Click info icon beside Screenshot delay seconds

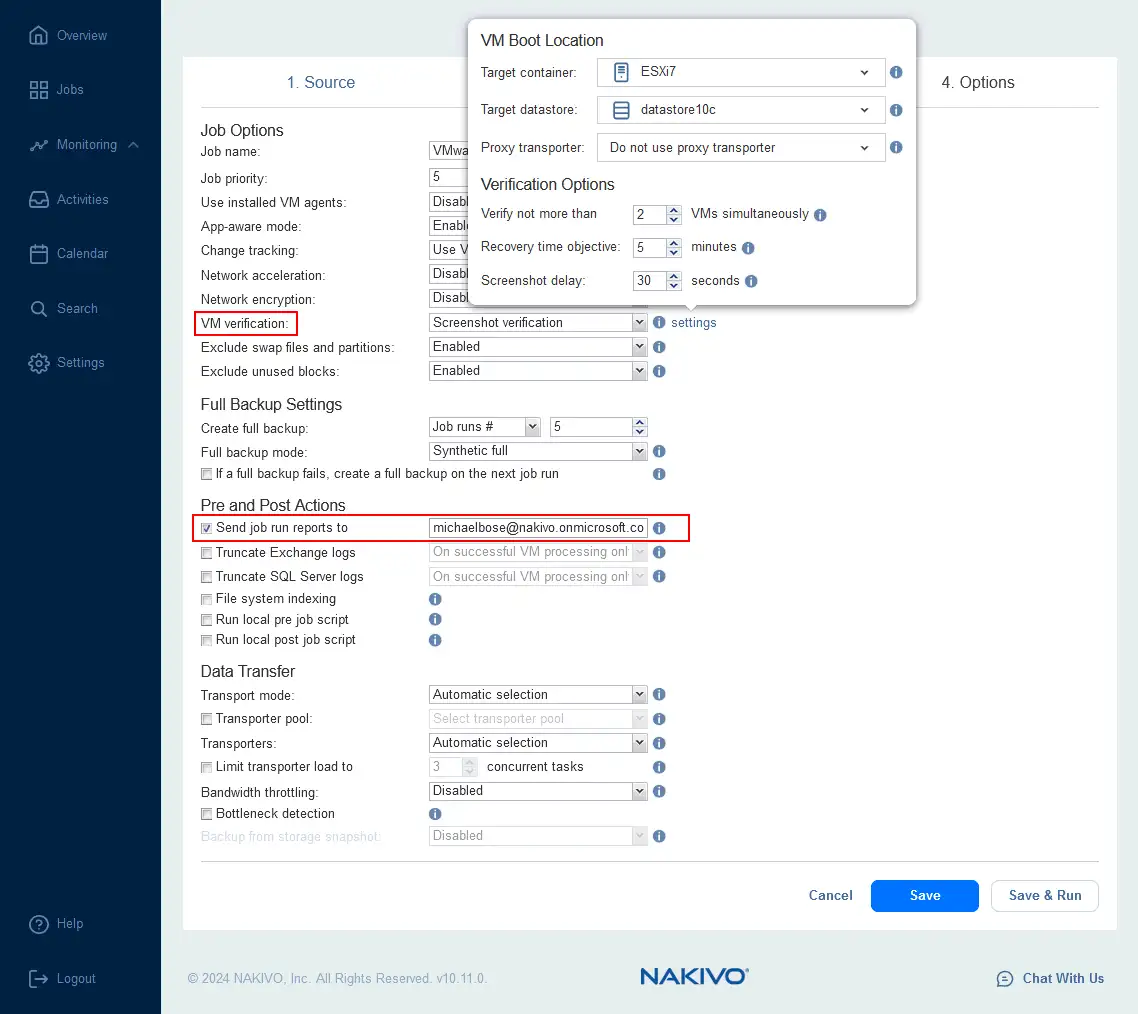point(751,281)
